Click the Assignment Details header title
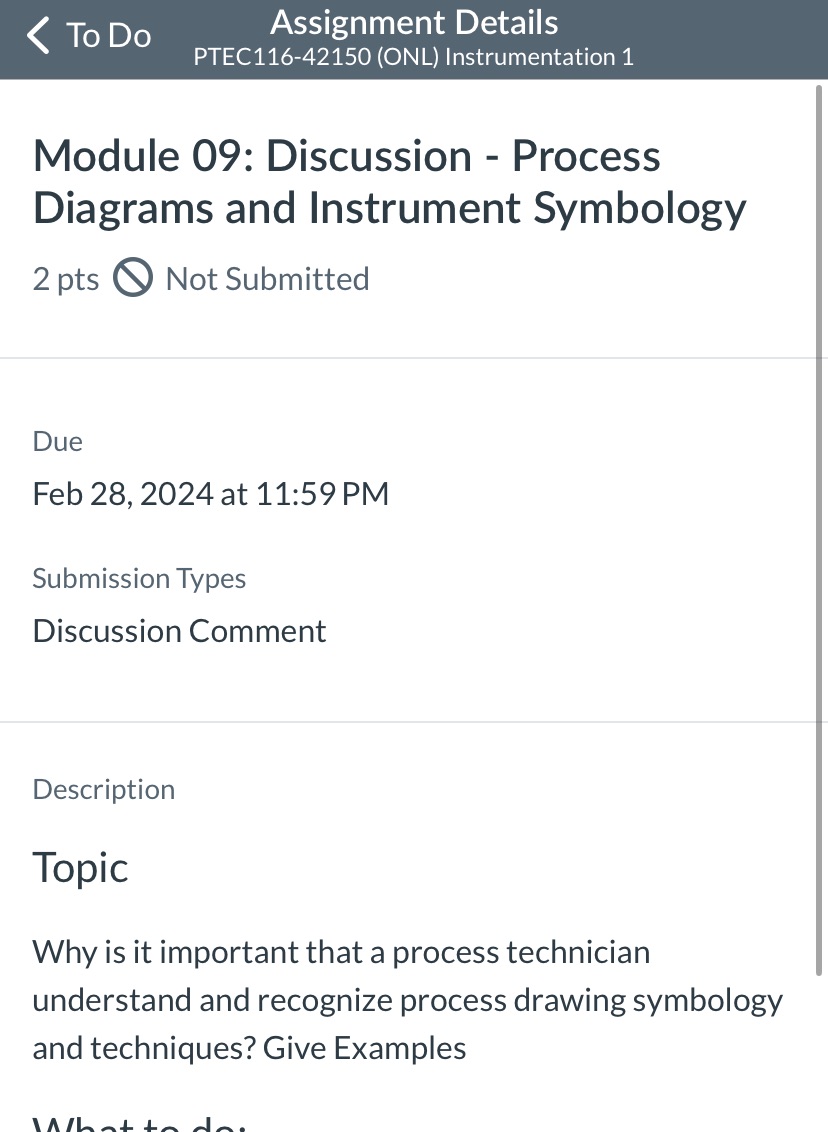This screenshot has height=1132, width=828. tap(413, 21)
